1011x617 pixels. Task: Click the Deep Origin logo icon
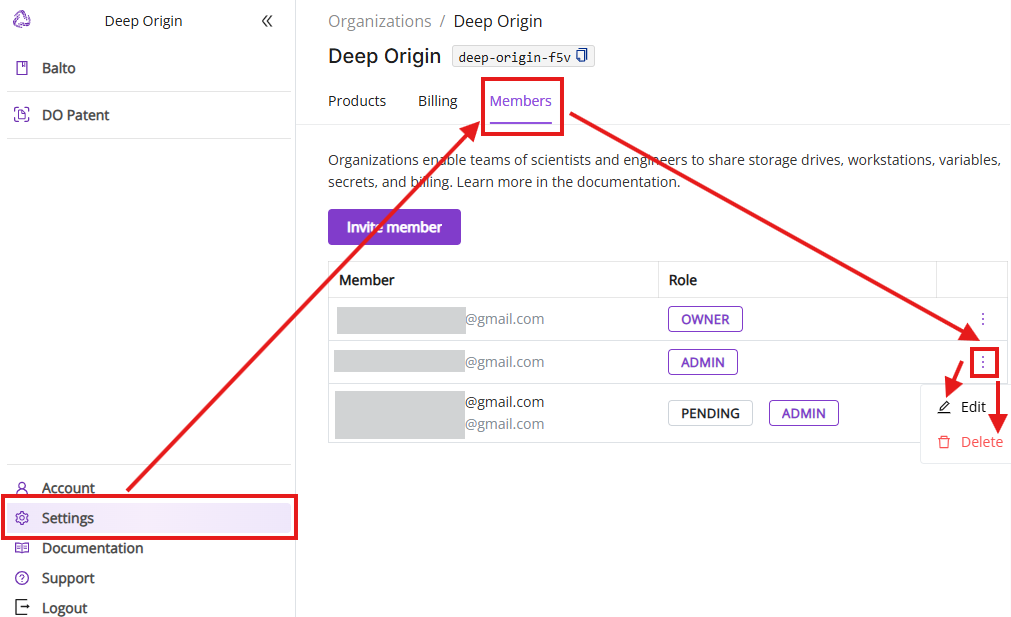(x=21, y=19)
